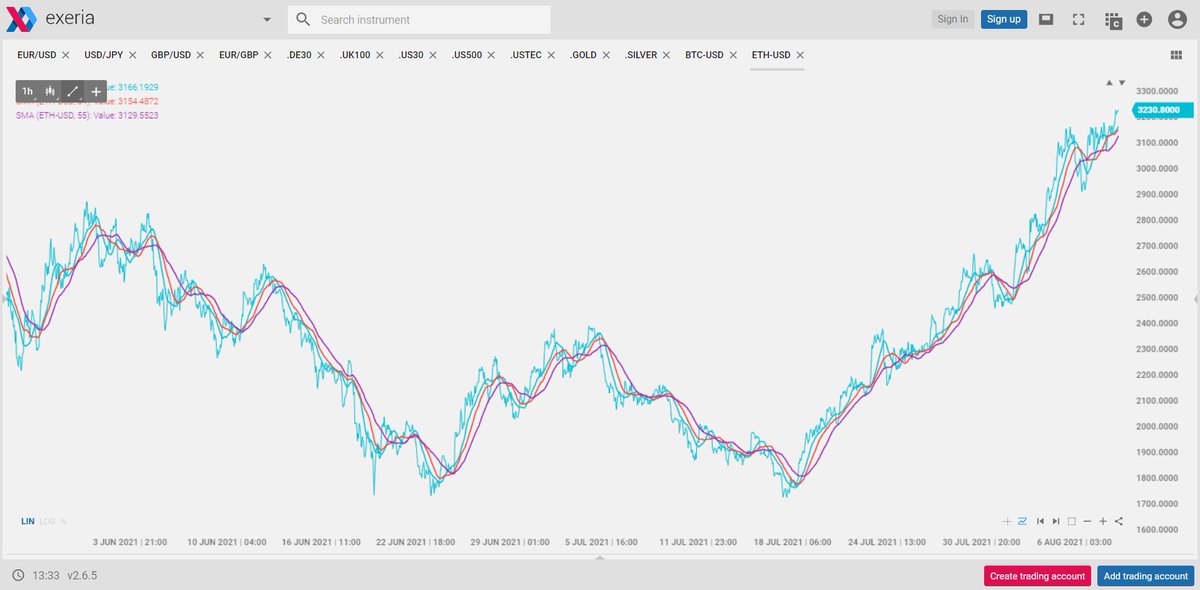Screen dimensions: 1200x590
Task: Click the Sign In button
Action: [951, 19]
